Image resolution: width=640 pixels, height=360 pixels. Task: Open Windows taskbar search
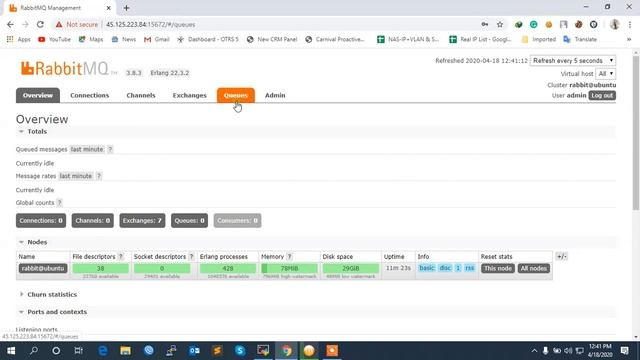click(34, 351)
